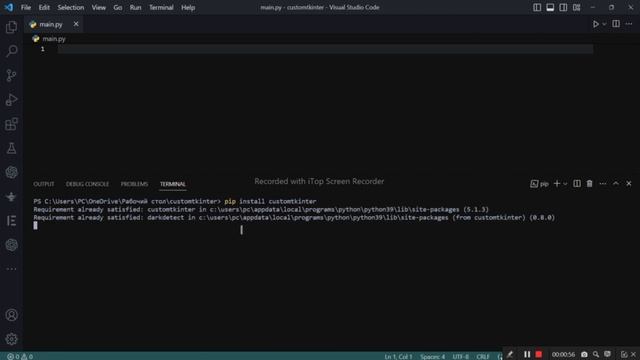640x360 pixels.
Task: Open the Terminal menu
Action: [161, 7]
